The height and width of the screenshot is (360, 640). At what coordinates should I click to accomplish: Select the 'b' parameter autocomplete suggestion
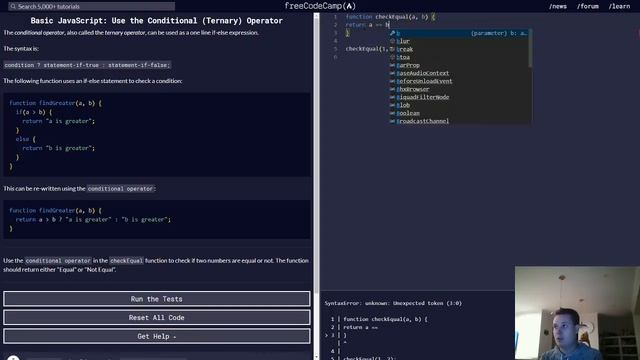458,33
